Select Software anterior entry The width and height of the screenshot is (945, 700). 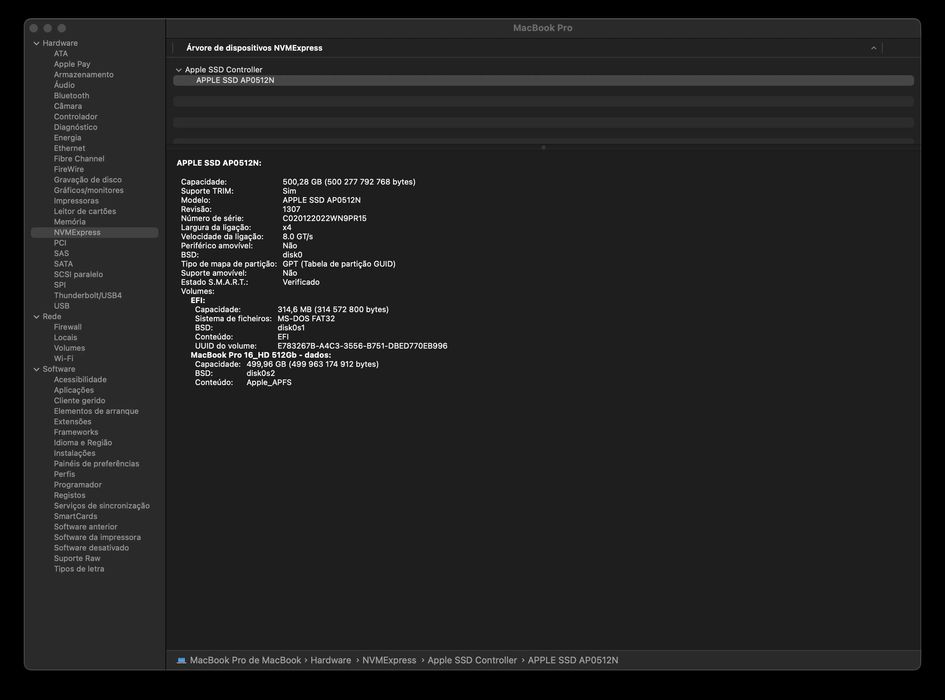point(86,527)
